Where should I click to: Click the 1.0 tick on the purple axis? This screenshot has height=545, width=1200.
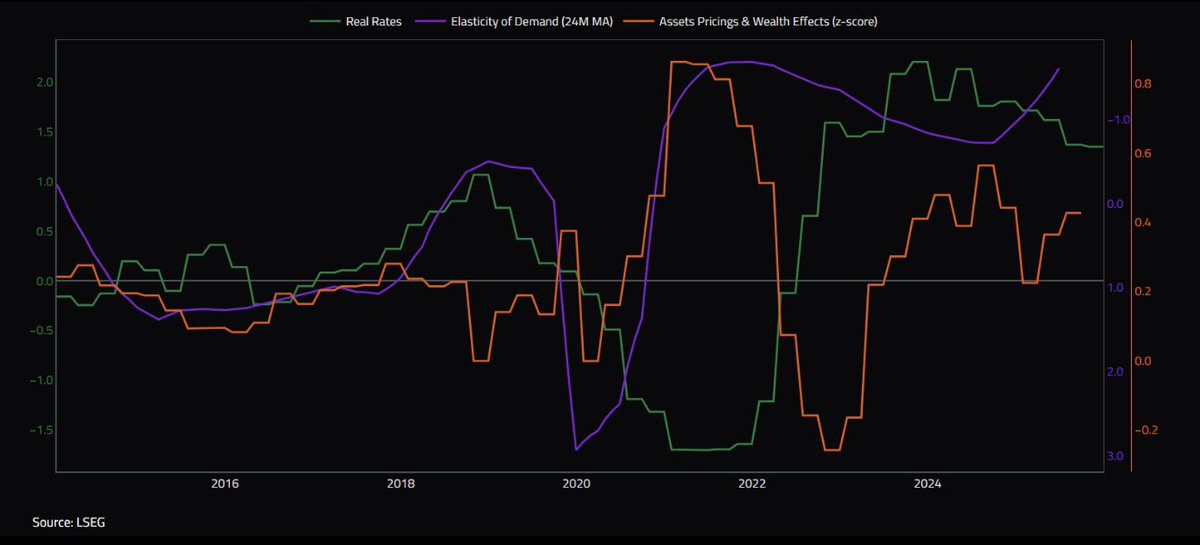tap(1117, 288)
